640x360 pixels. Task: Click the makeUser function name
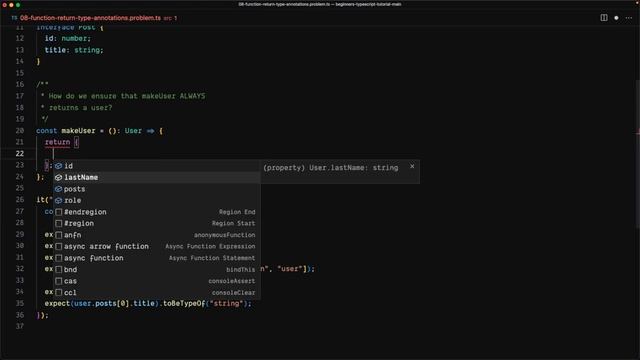point(78,131)
